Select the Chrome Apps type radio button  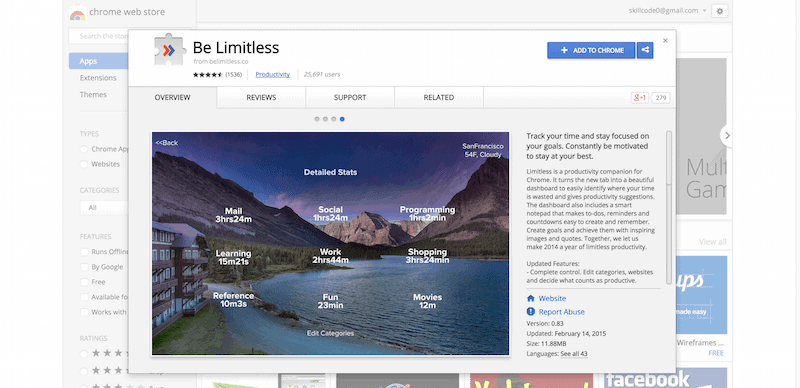(x=84, y=149)
